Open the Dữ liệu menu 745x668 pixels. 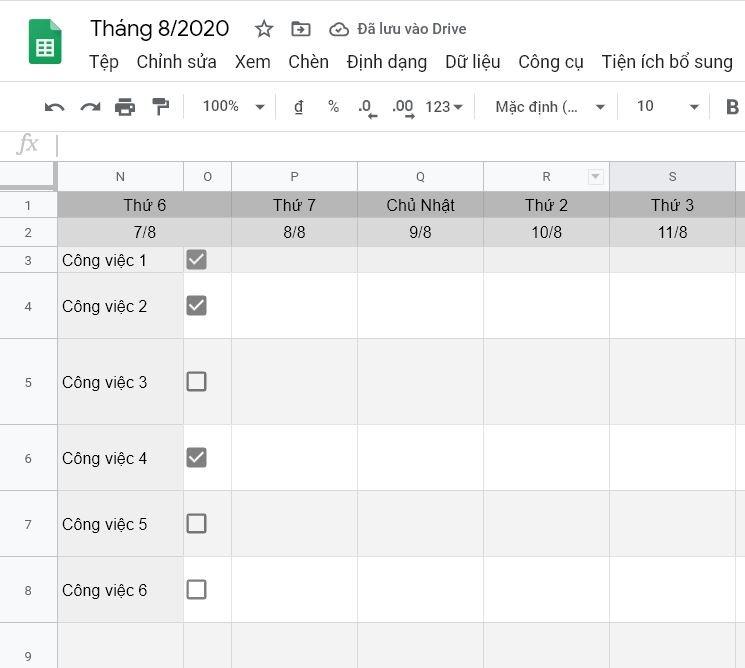point(472,62)
